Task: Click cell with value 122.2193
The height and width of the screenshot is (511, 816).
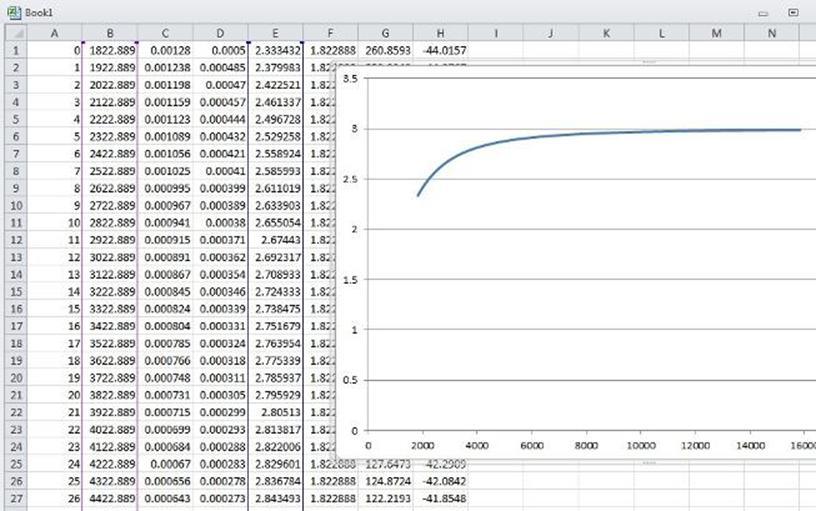Action: click(385, 497)
